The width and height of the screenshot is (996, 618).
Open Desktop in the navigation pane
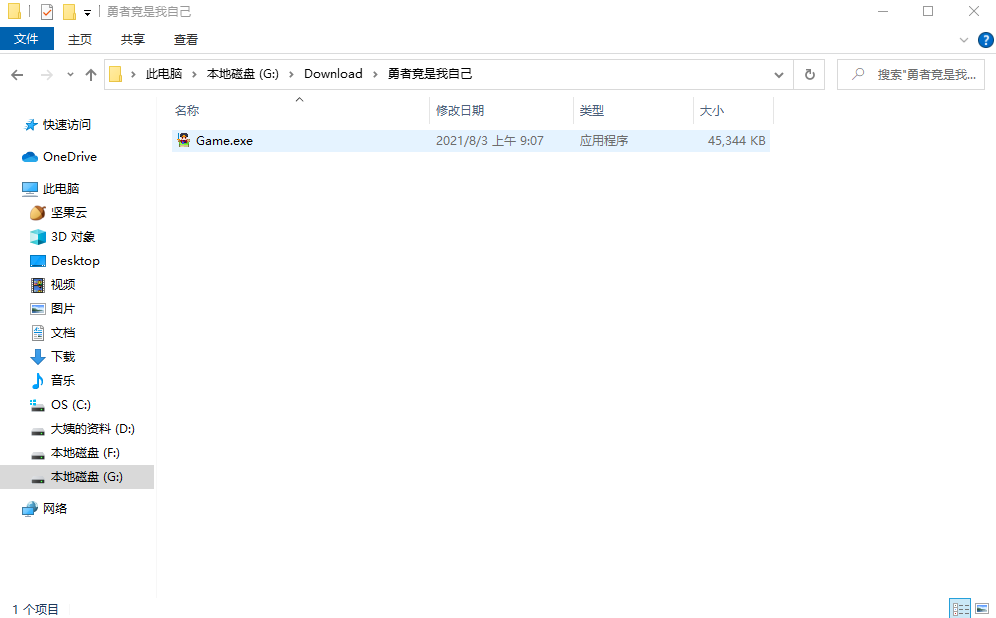point(75,261)
